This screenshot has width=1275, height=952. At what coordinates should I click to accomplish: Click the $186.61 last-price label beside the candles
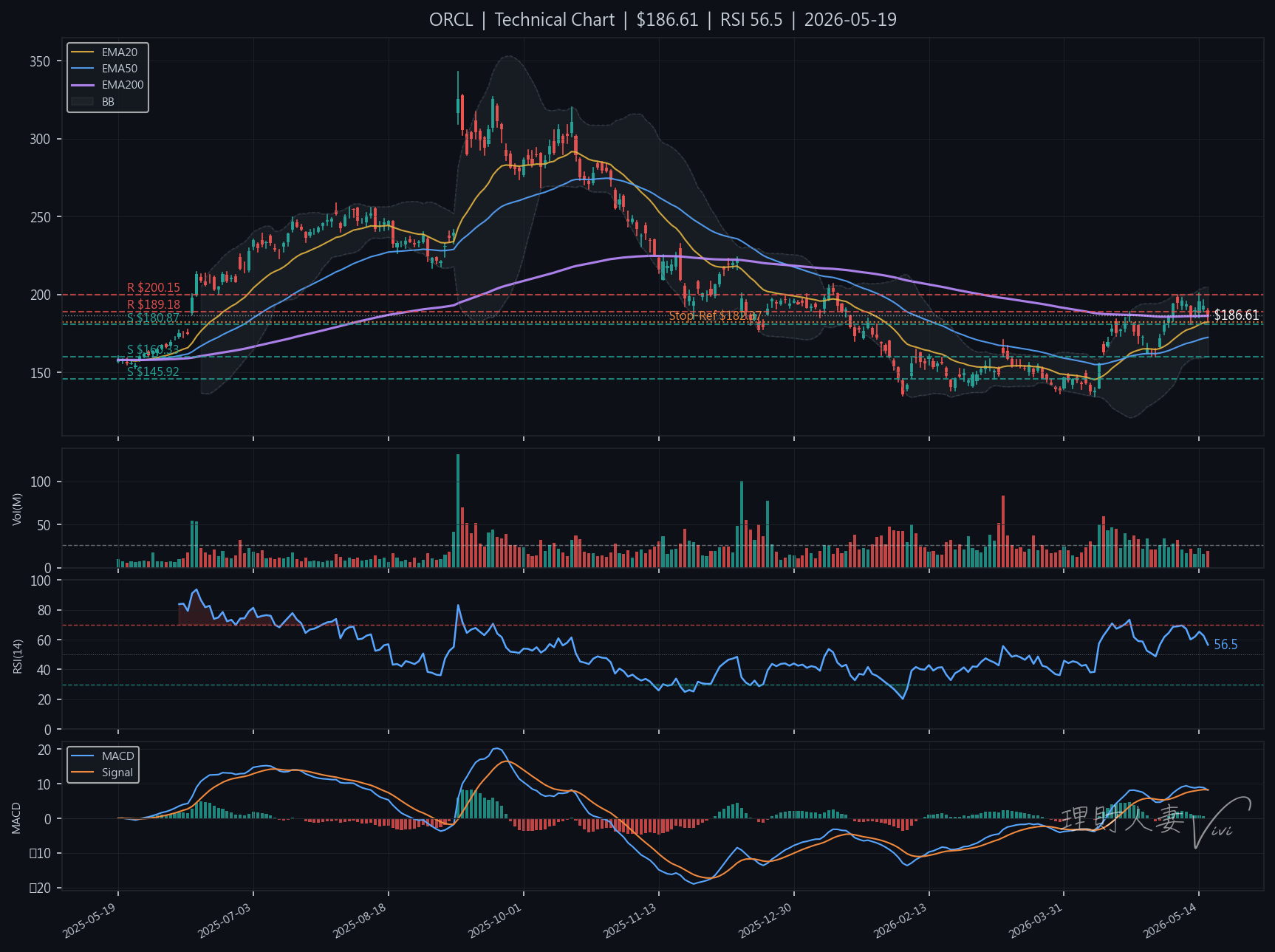pyautogui.click(x=1236, y=315)
